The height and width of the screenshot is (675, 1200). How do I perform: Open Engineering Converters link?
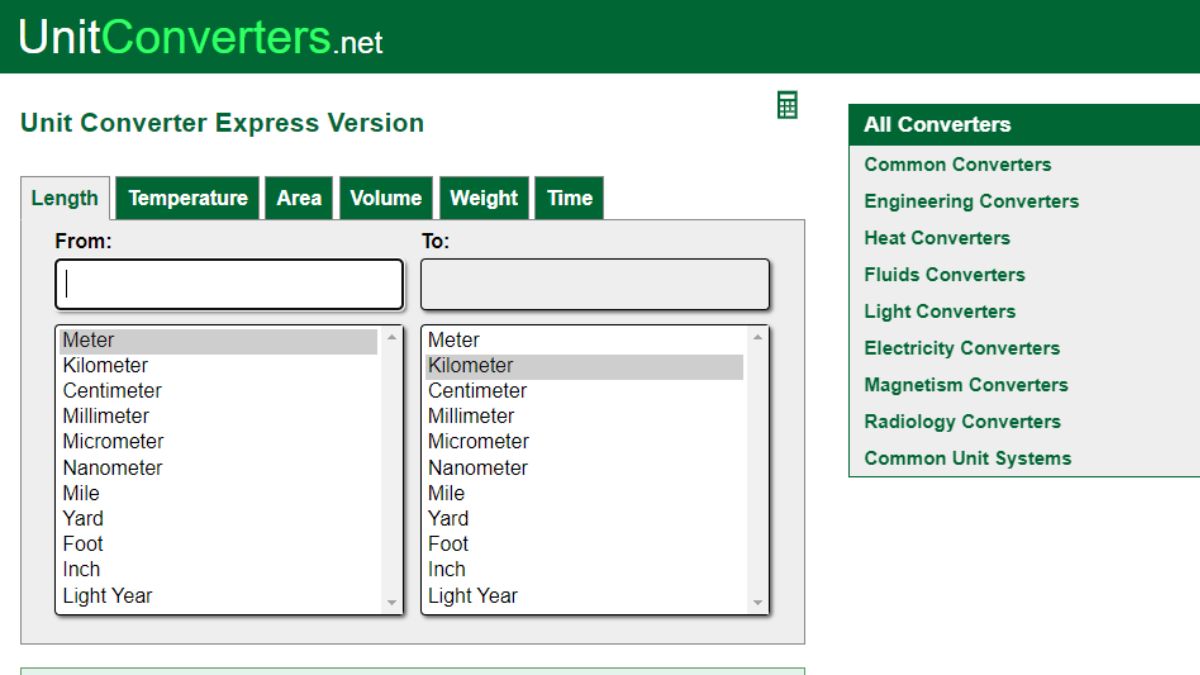(x=971, y=201)
